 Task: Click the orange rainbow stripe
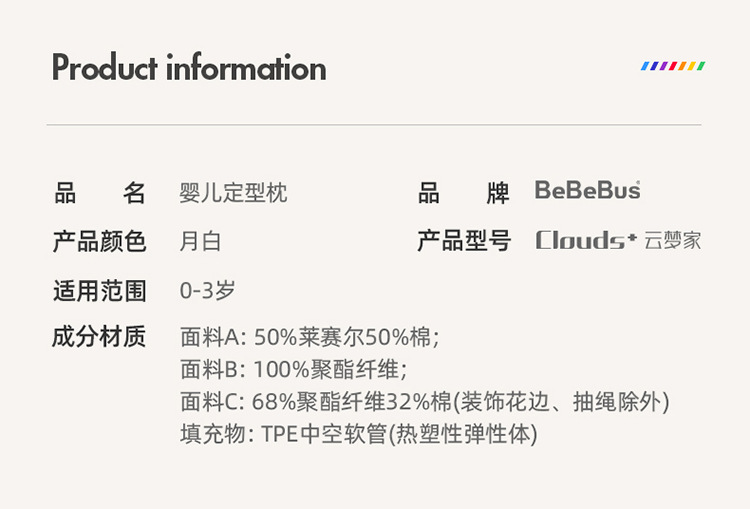[682, 66]
